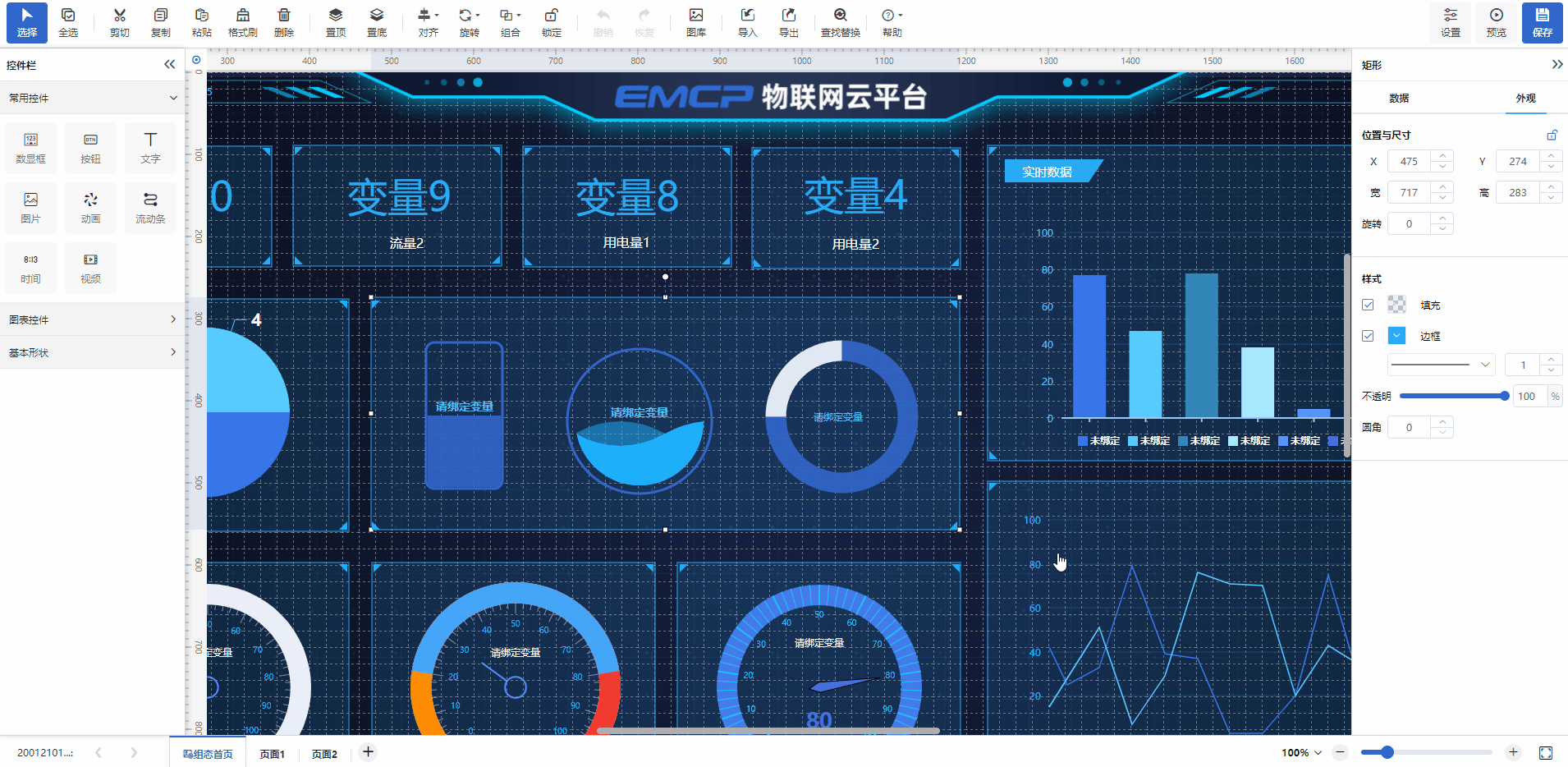The height and width of the screenshot is (767, 1568).
Task: Adjust the 不透明 opacity slider
Action: pyautogui.click(x=1452, y=396)
